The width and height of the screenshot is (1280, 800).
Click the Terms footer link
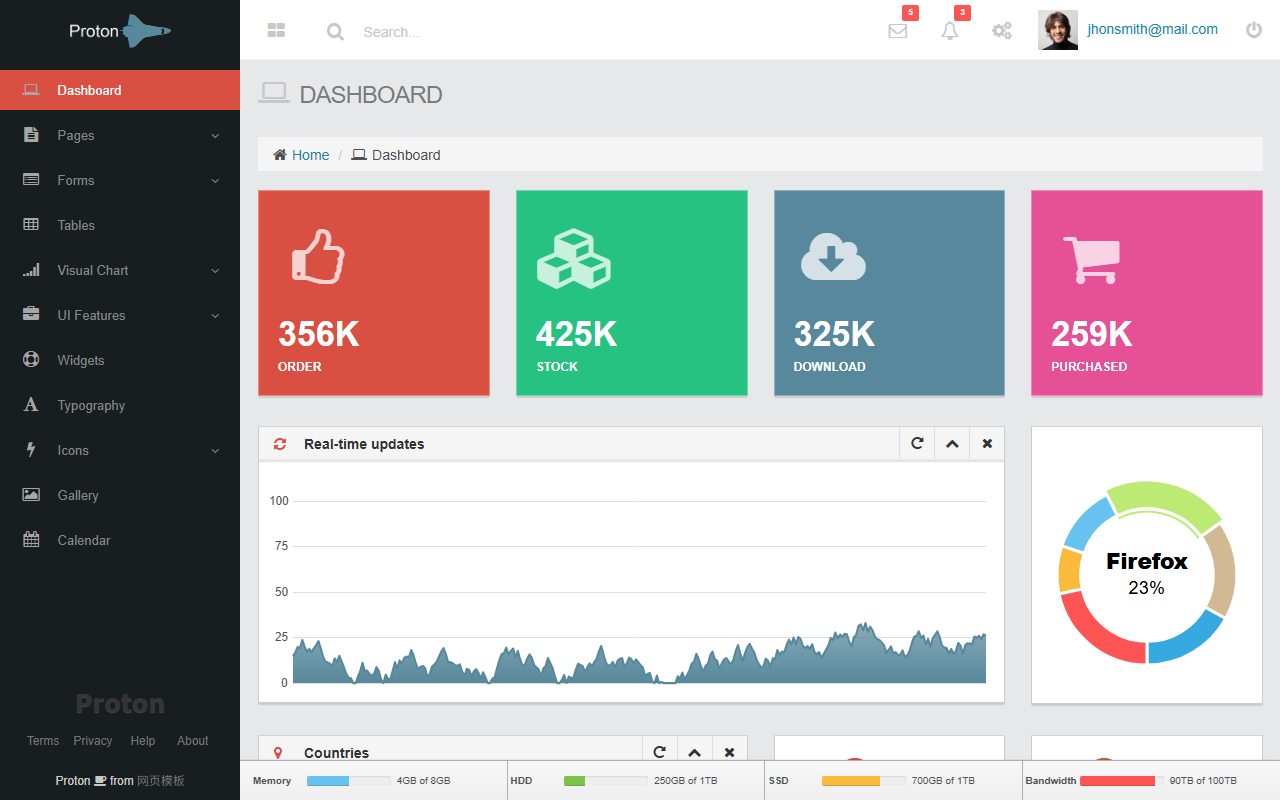pos(43,741)
